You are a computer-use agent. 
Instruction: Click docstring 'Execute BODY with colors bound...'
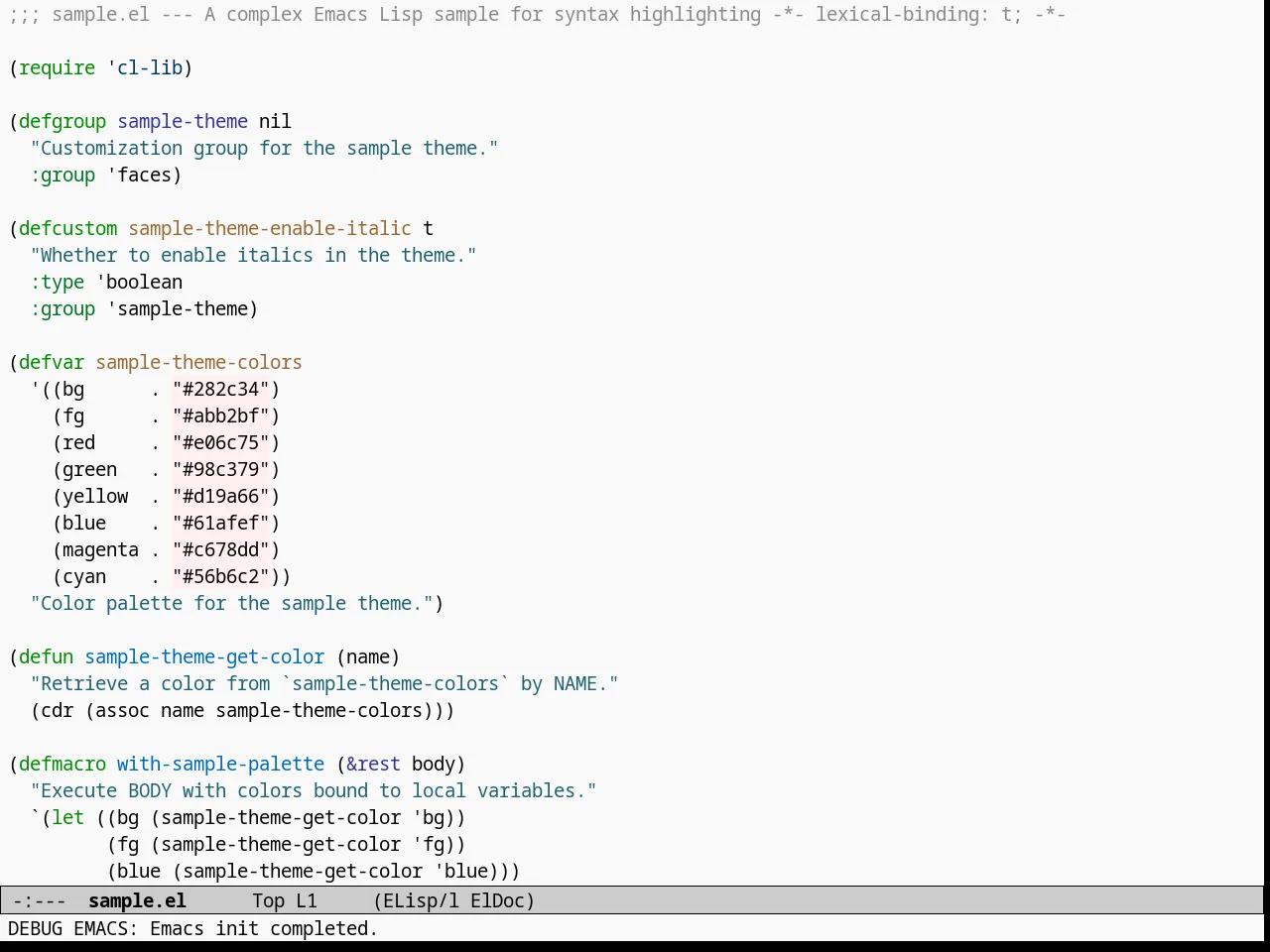click(x=314, y=790)
